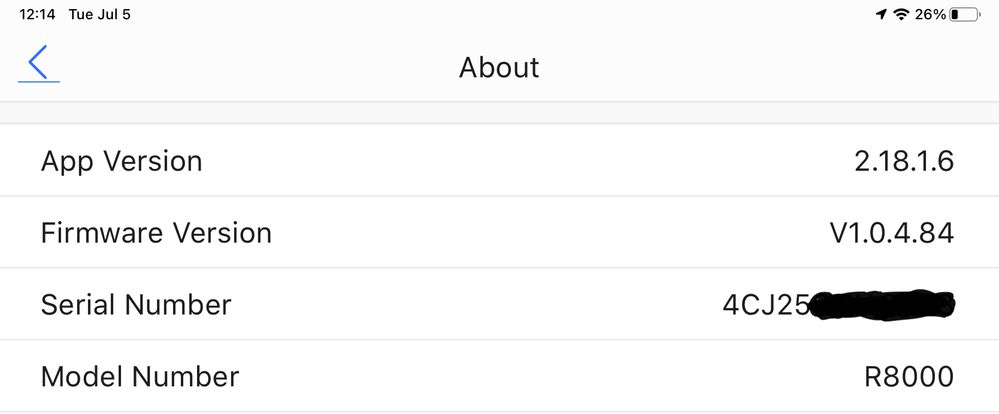Screen dimensions: 999x414
Task: Select the App Version label
Action: click(121, 161)
